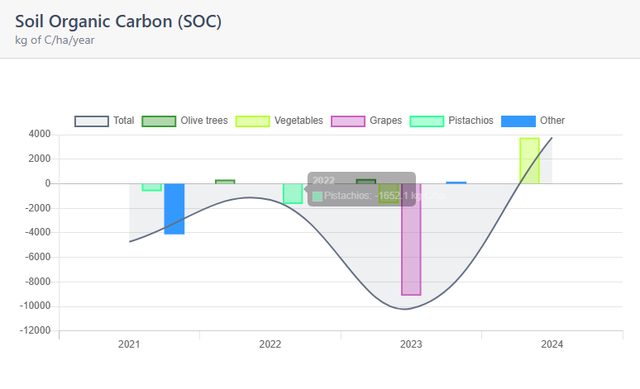Click the Pistachios tooltip value
Screen dimensions: 640x389
384,196
